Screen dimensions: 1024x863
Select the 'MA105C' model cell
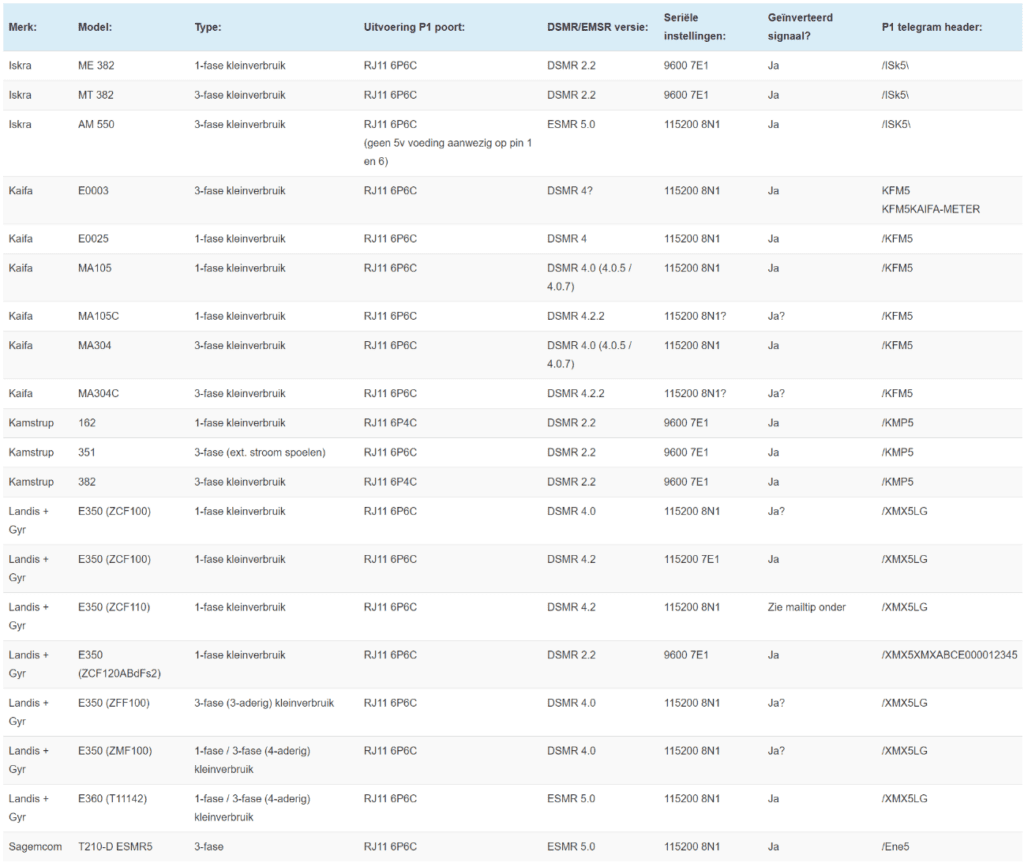[x=99, y=316]
